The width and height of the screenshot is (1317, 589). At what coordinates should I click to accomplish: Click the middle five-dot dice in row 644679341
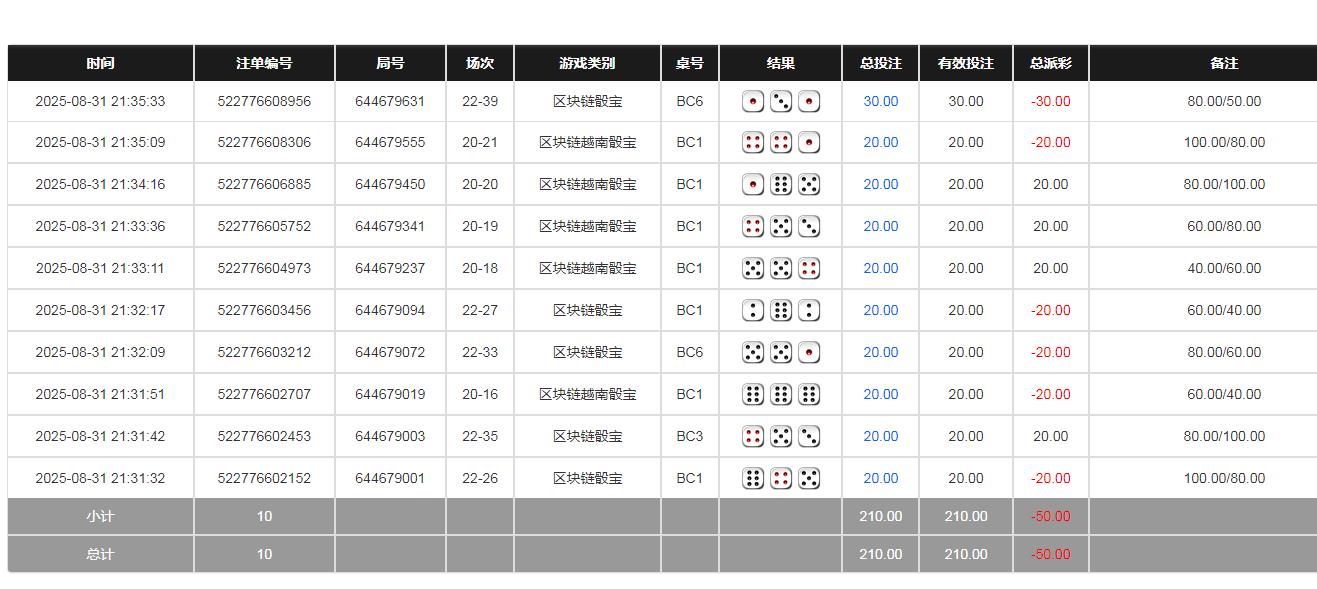781,226
